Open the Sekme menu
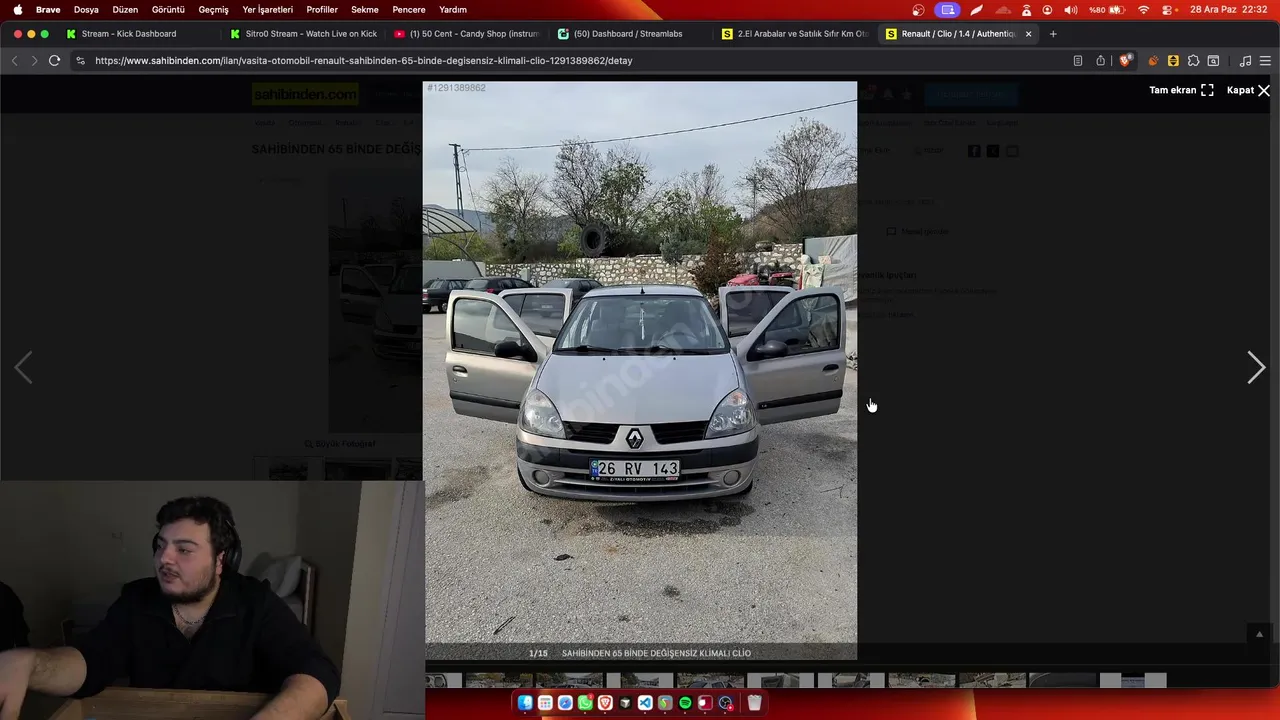The width and height of the screenshot is (1280, 720). click(x=364, y=10)
